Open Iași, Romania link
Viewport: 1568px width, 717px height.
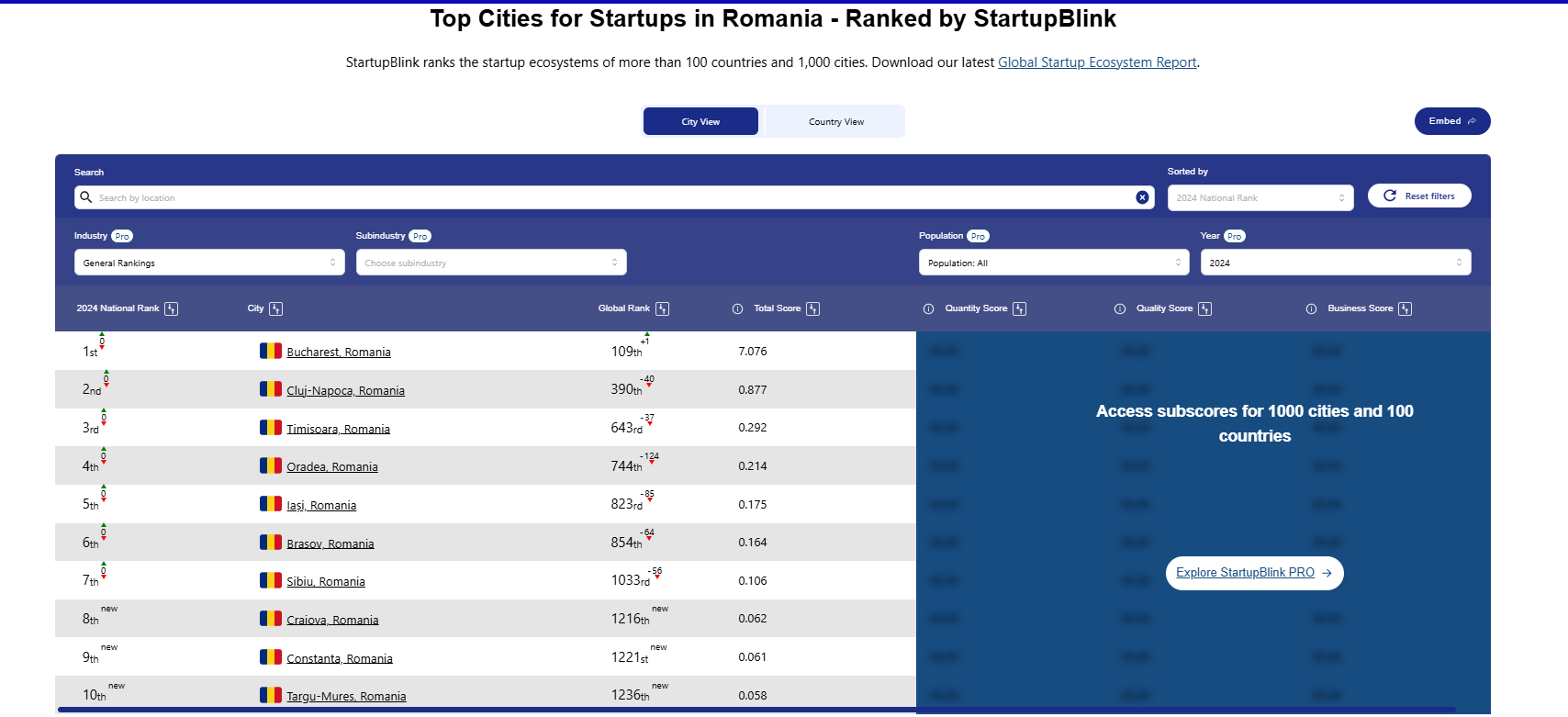(321, 506)
